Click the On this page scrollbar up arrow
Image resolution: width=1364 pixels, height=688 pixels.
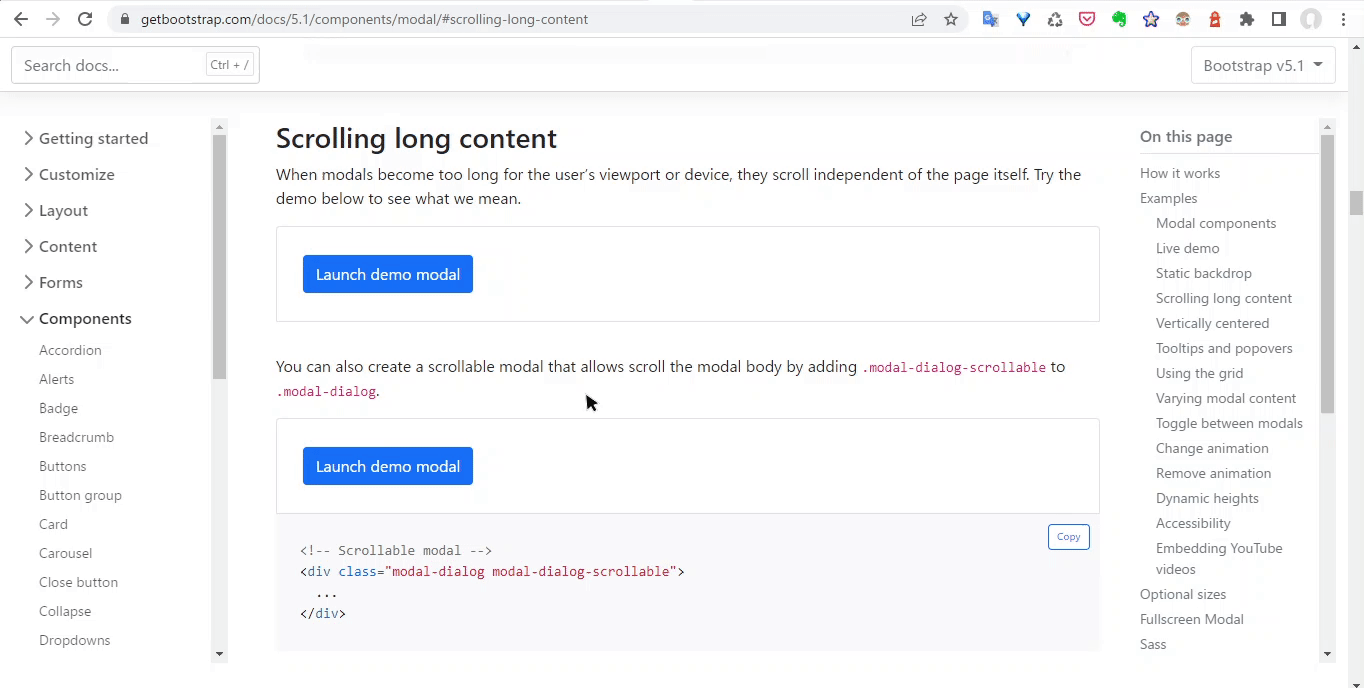pyautogui.click(x=1328, y=126)
